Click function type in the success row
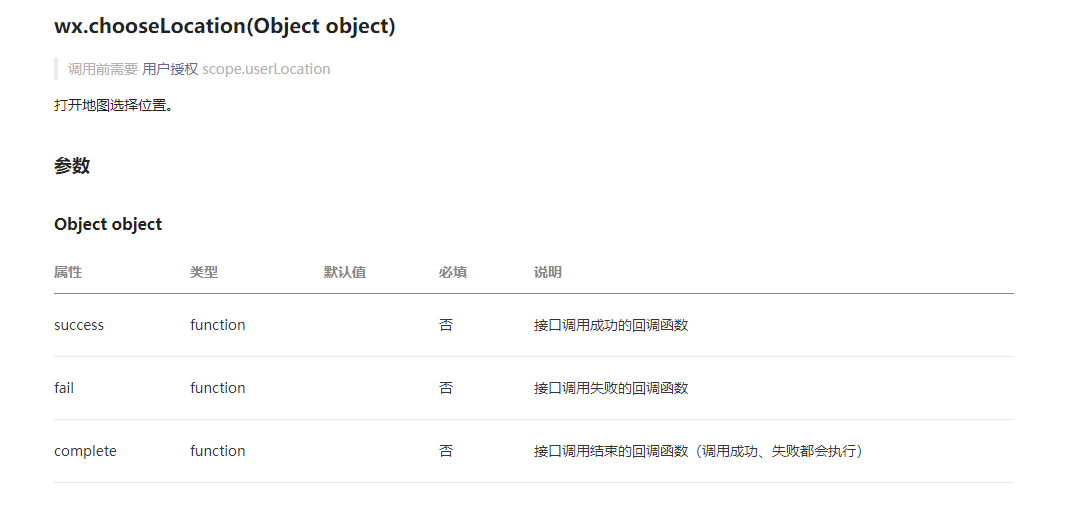1088x518 pixels. click(x=218, y=325)
